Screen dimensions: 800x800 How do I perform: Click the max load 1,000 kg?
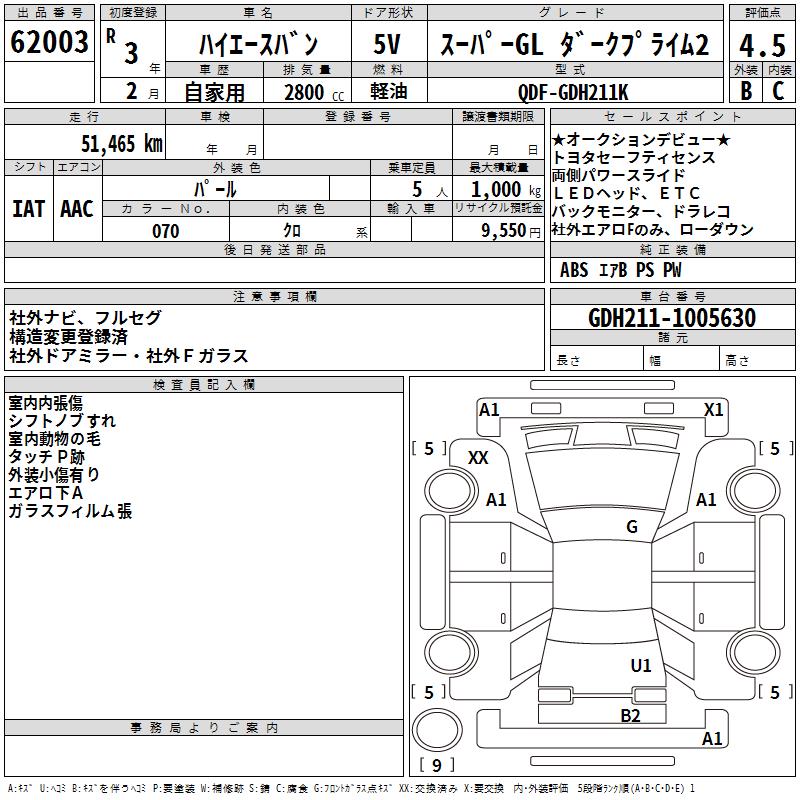pos(506,190)
